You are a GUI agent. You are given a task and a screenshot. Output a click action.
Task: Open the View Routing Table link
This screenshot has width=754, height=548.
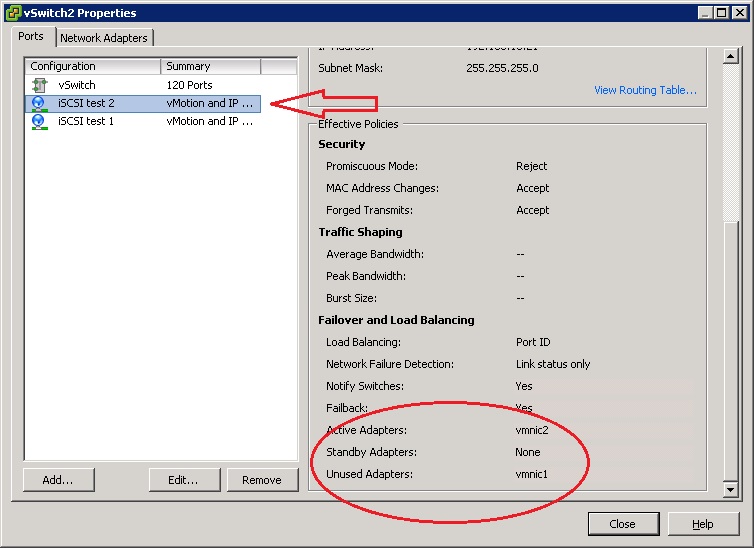[x=645, y=90]
